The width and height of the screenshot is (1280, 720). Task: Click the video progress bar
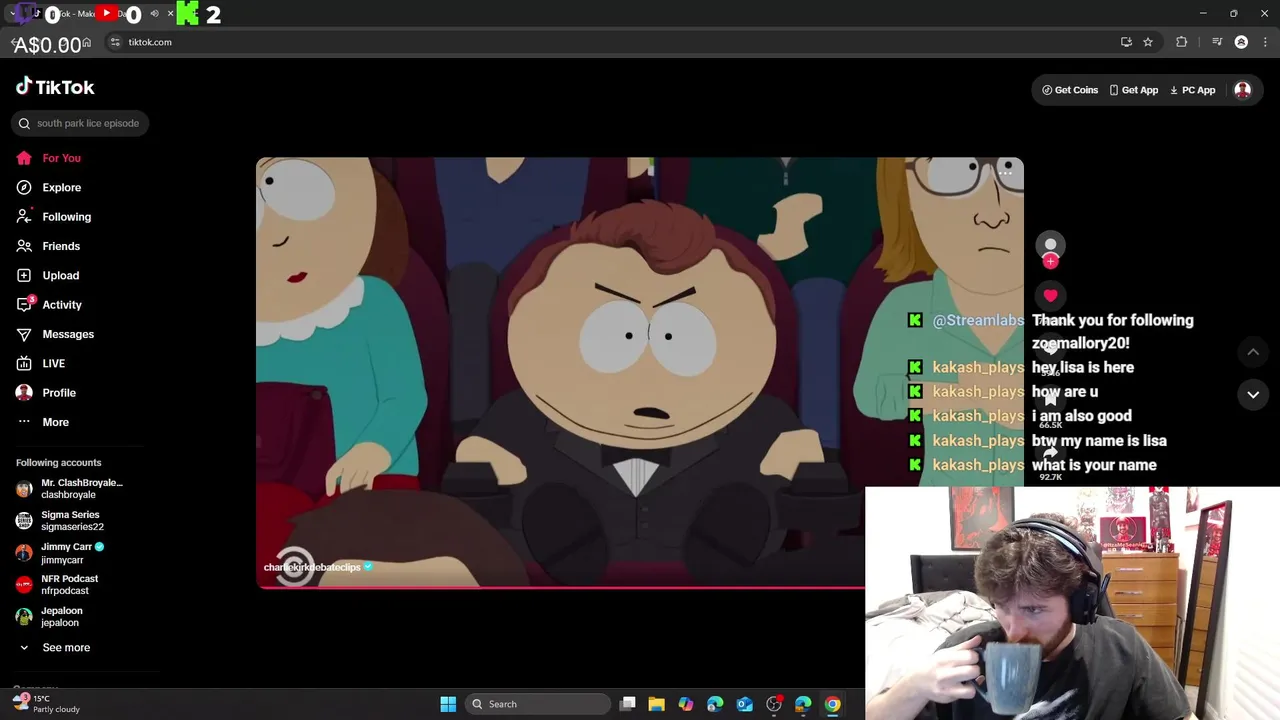pyautogui.click(x=560, y=587)
